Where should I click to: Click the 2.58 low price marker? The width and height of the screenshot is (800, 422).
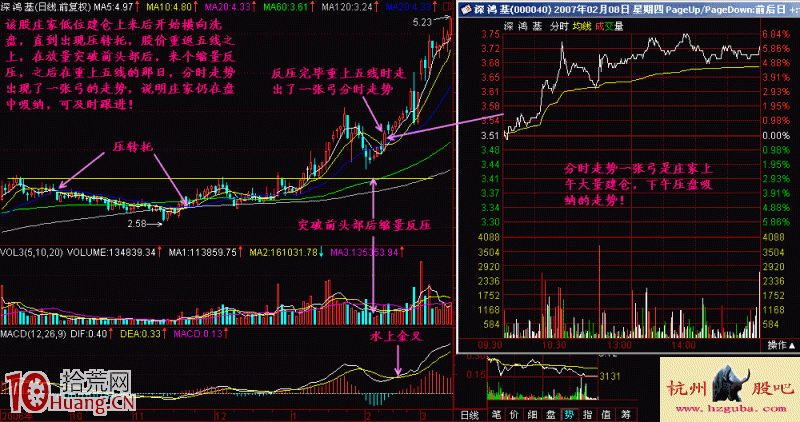[136, 224]
